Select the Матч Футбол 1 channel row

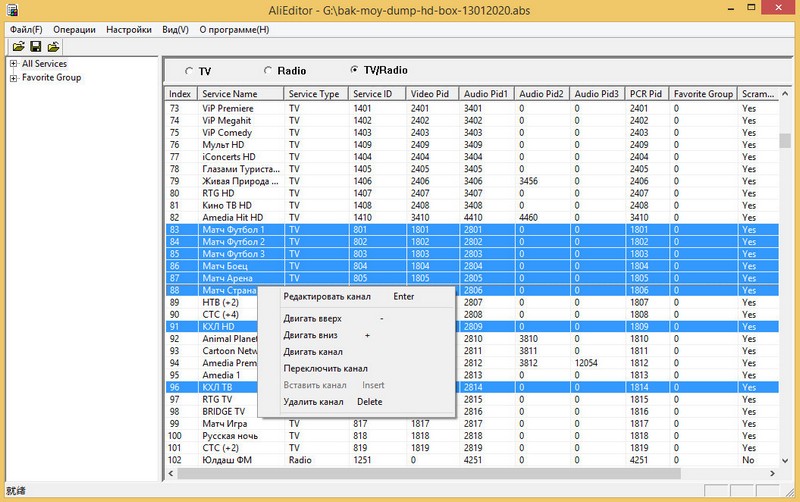click(x=472, y=230)
